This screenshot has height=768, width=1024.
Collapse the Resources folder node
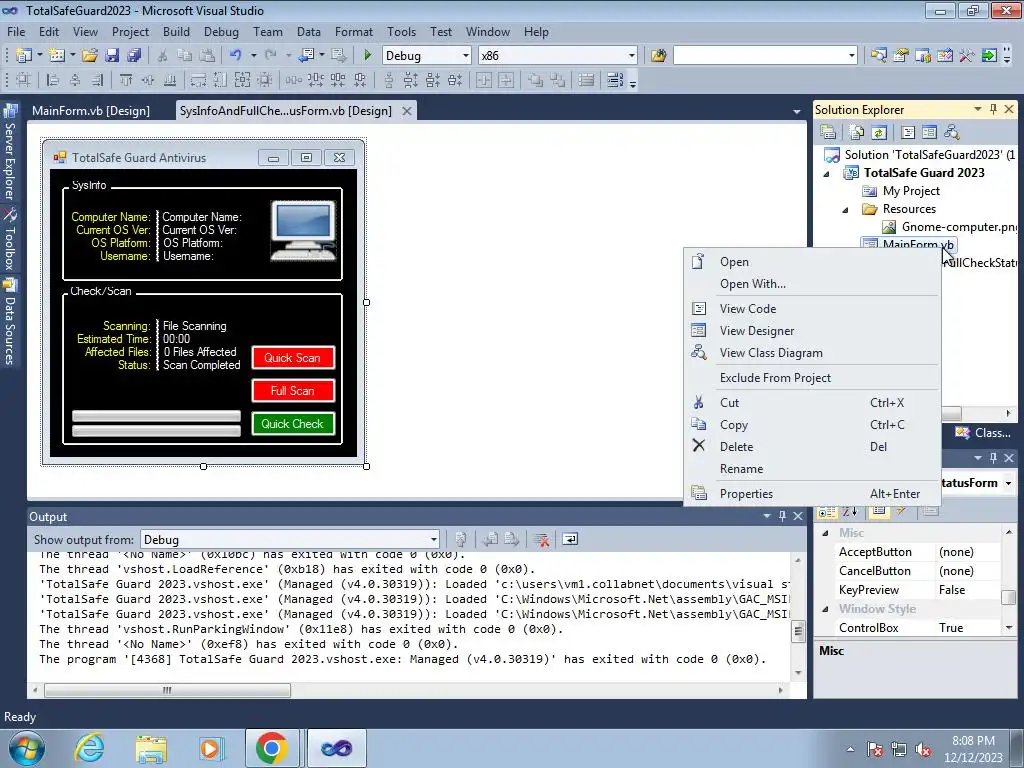pyautogui.click(x=846, y=210)
